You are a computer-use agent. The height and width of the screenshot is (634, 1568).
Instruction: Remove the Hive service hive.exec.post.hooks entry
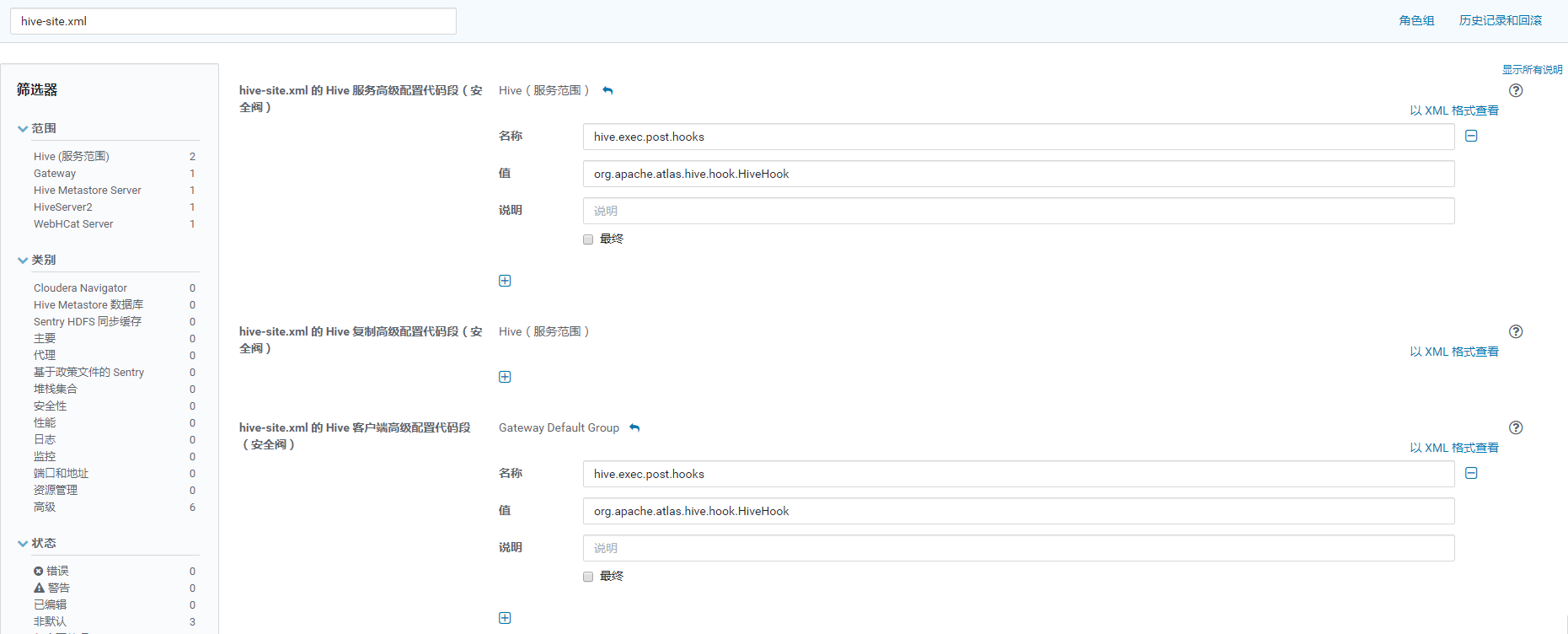tap(1471, 136)
